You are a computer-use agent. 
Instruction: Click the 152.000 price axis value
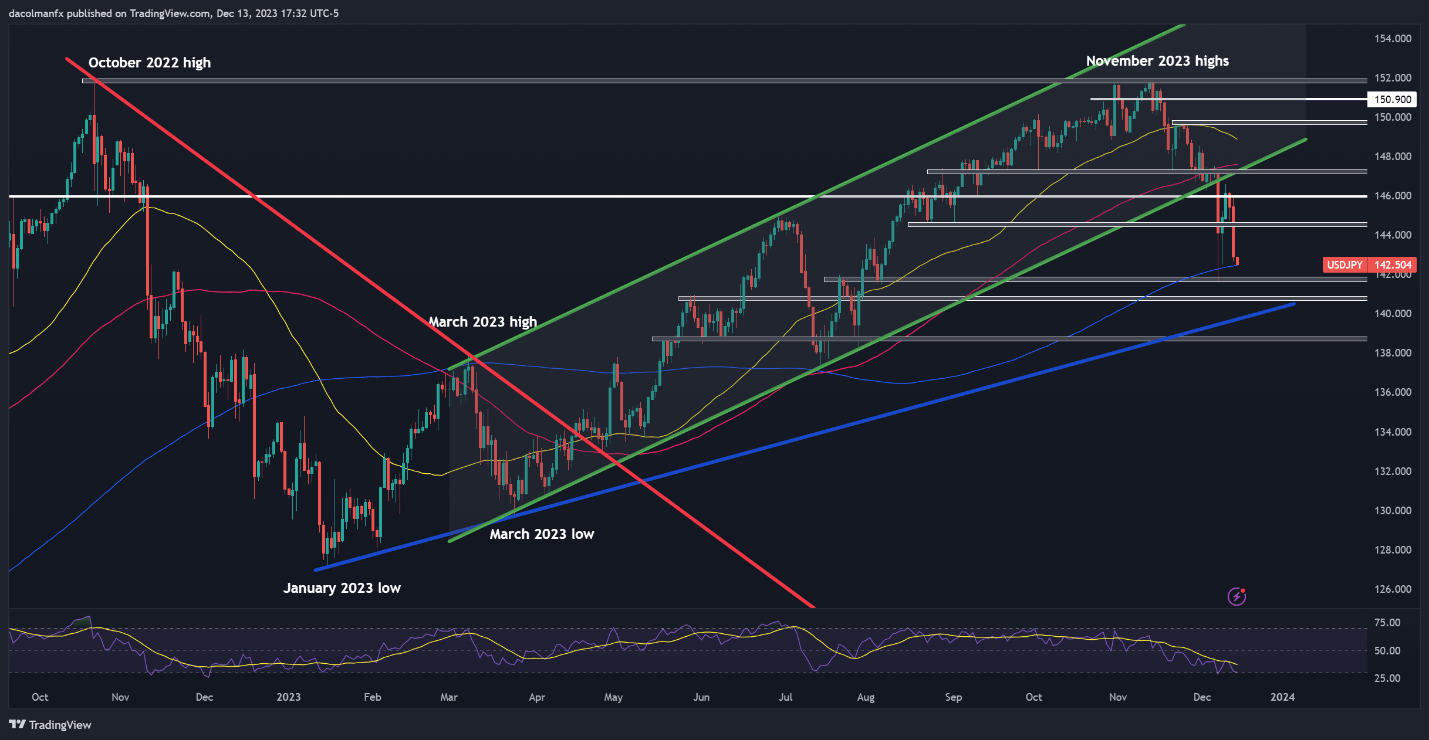[1392, 78]
